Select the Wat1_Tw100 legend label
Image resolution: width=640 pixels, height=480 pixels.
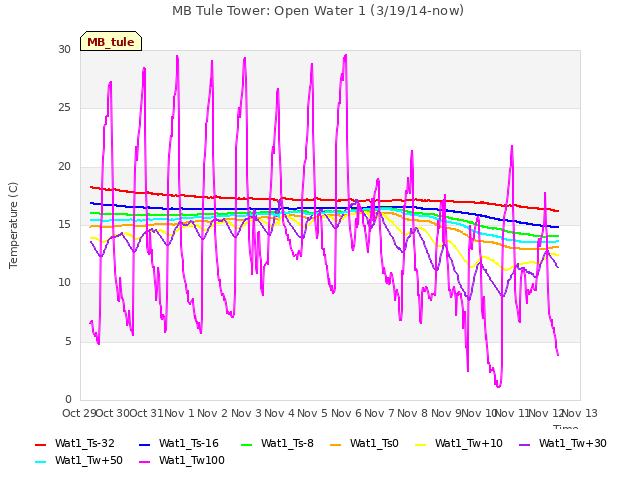pyautogui.click(x=192, y=461)
